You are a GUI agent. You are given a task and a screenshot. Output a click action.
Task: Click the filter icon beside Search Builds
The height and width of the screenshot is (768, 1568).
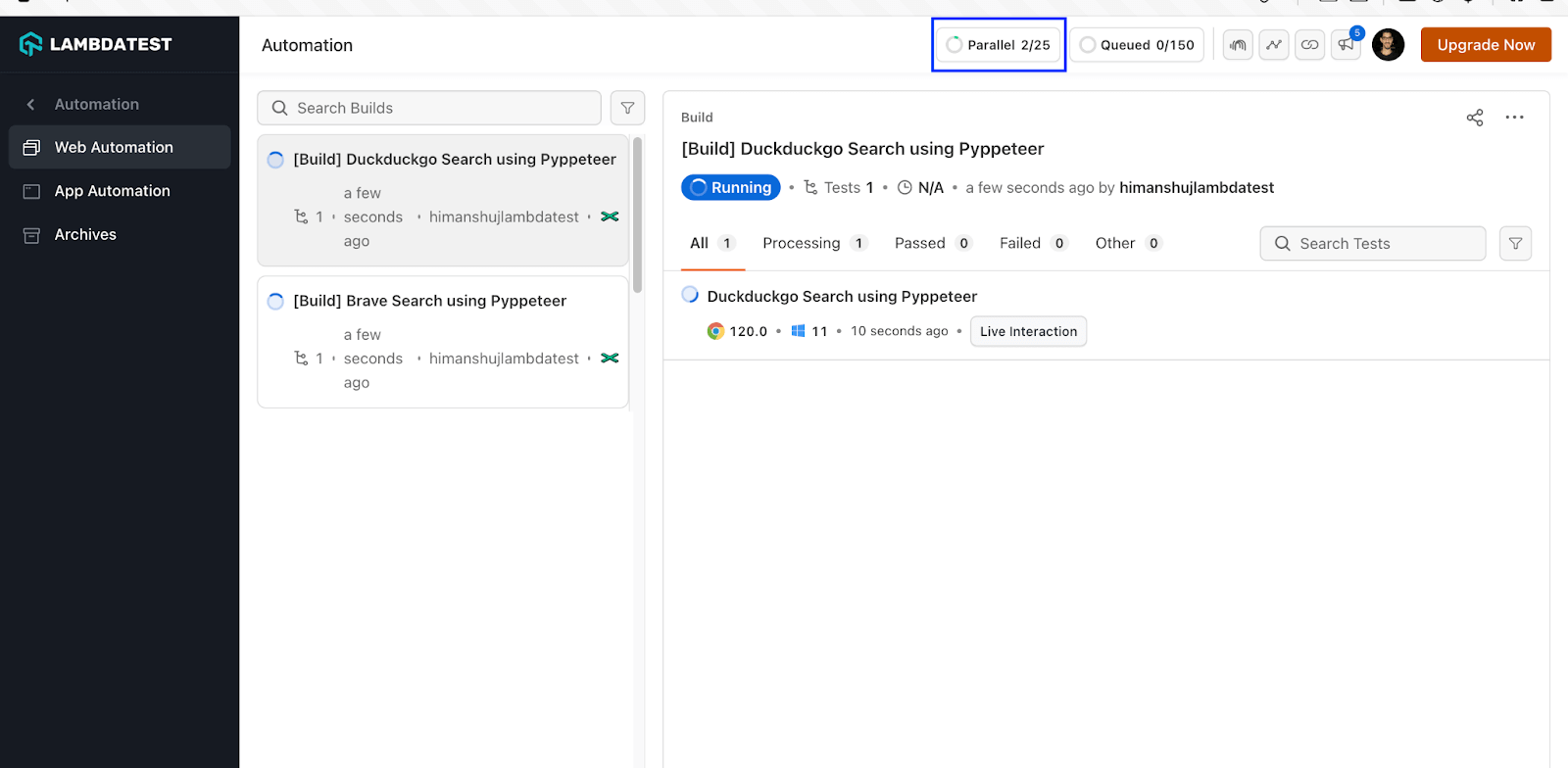tap(627, 108)
